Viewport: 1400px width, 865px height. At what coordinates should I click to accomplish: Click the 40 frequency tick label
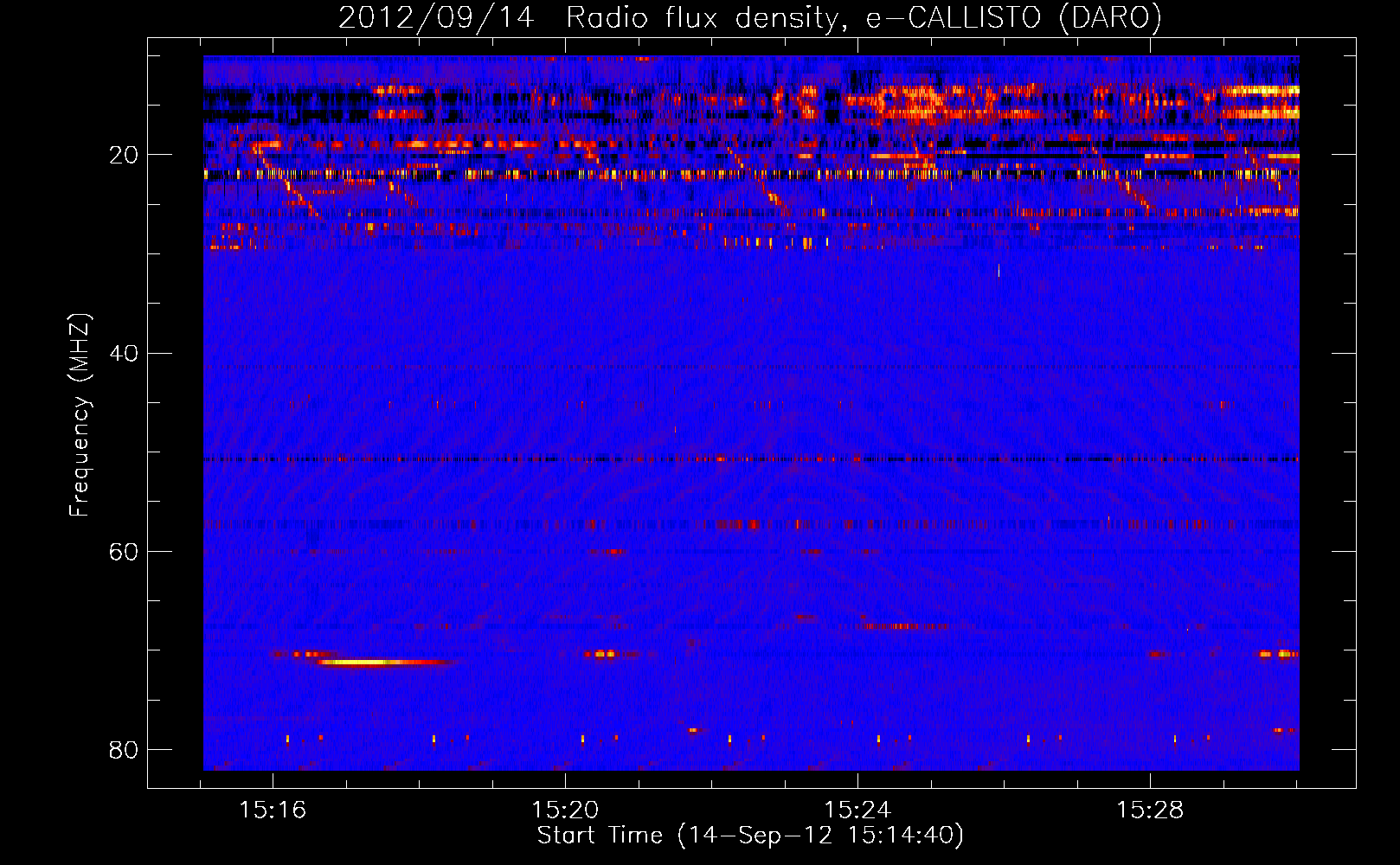pos(124,354)
